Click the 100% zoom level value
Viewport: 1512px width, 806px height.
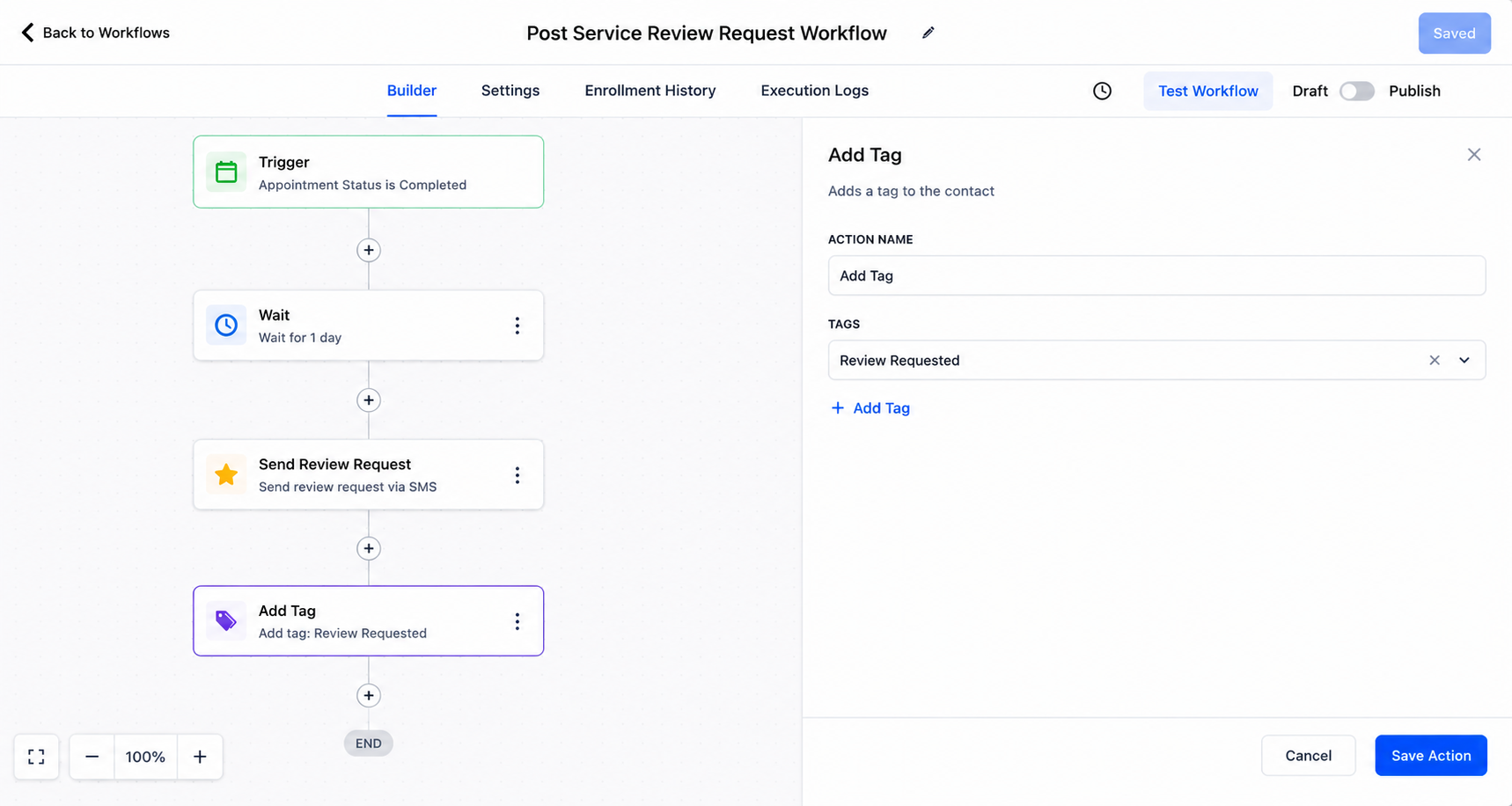[x=145, y=757]
